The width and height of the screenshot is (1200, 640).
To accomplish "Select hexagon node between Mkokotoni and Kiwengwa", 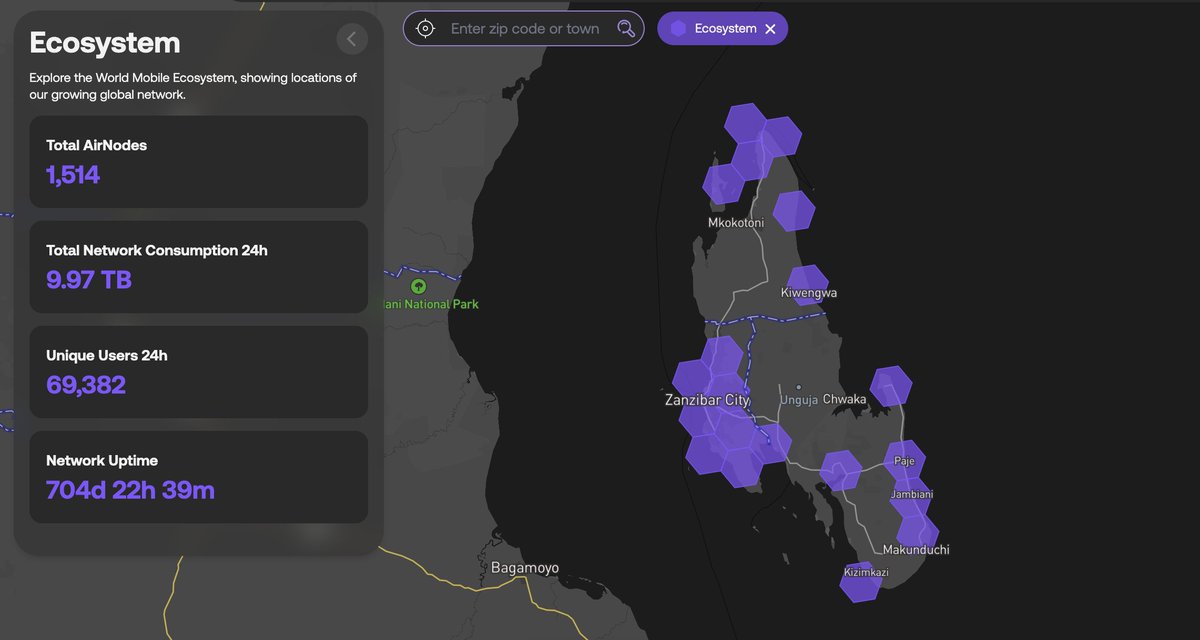I will 794,210.
